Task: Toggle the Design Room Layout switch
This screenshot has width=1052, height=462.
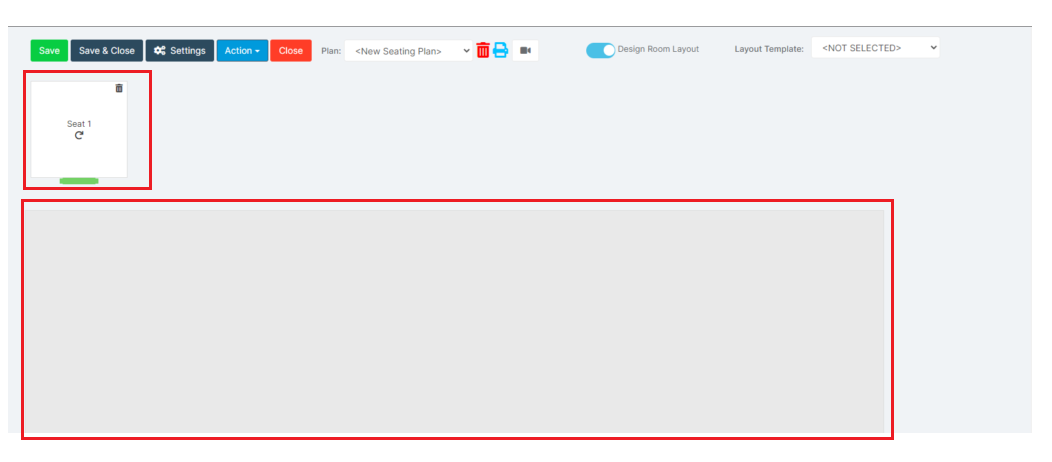Action: tap(600, 50)
